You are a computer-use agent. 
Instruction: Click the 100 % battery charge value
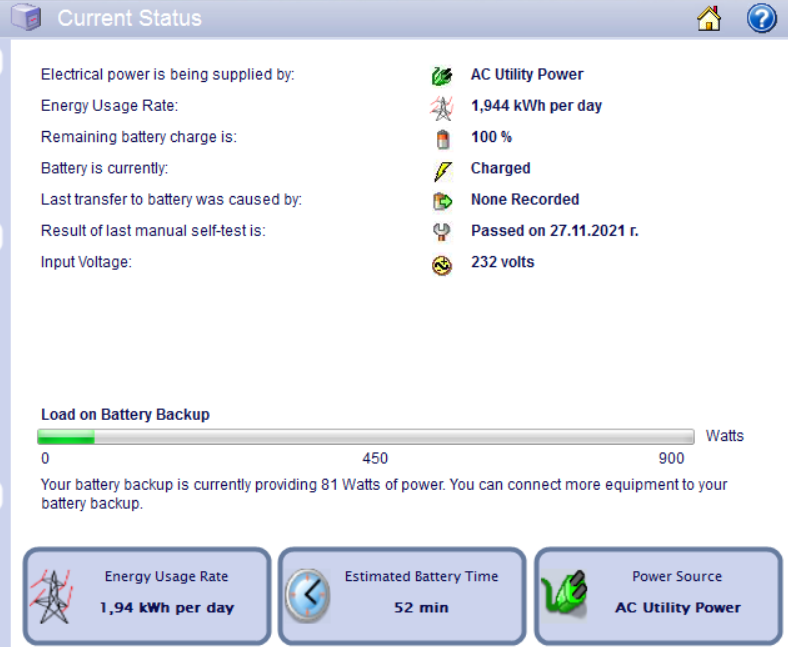click(x=491, y=137)
